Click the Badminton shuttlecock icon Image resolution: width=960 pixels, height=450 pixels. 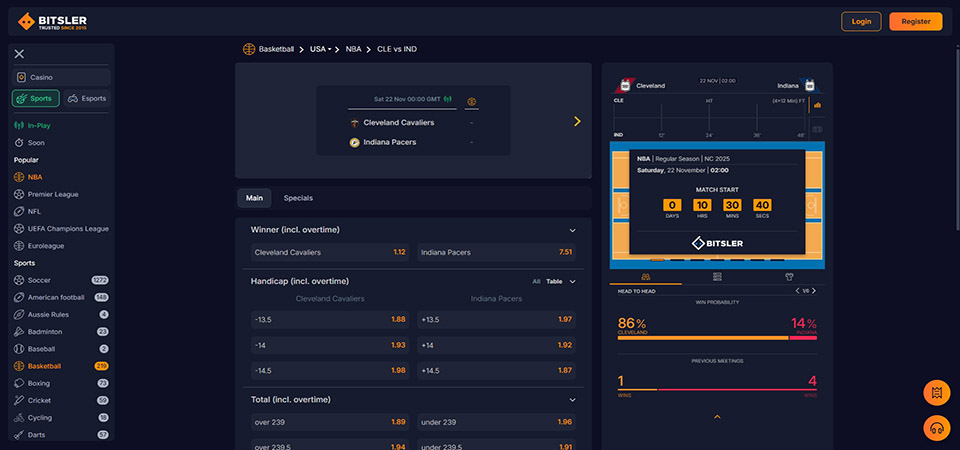19,332
